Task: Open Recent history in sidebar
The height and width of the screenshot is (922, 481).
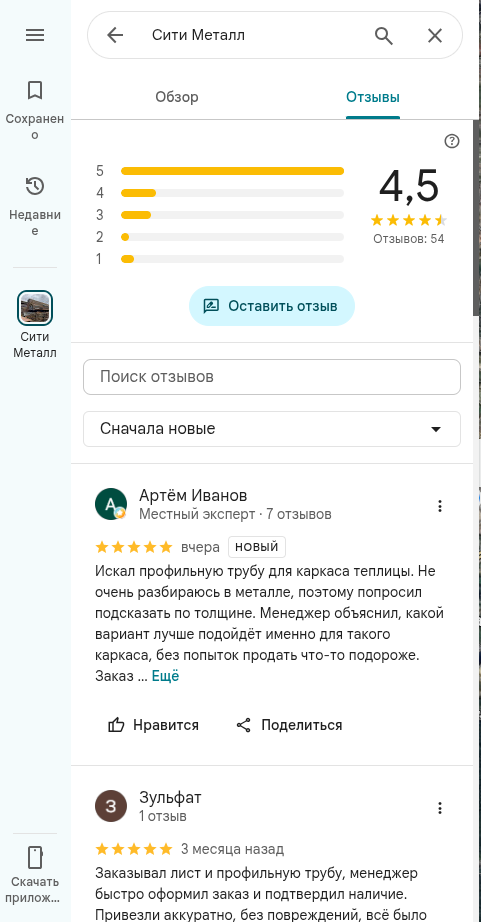Action: [35, 206]
